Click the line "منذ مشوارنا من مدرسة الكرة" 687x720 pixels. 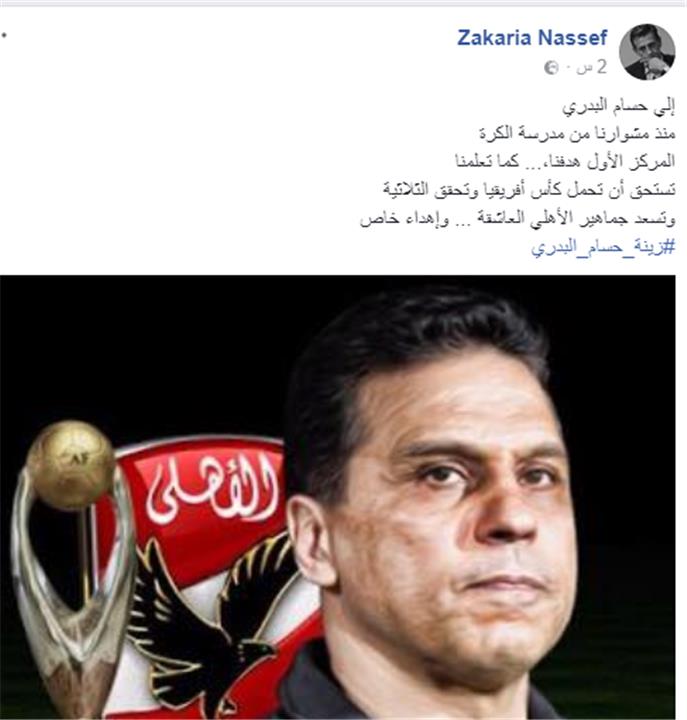577,134
